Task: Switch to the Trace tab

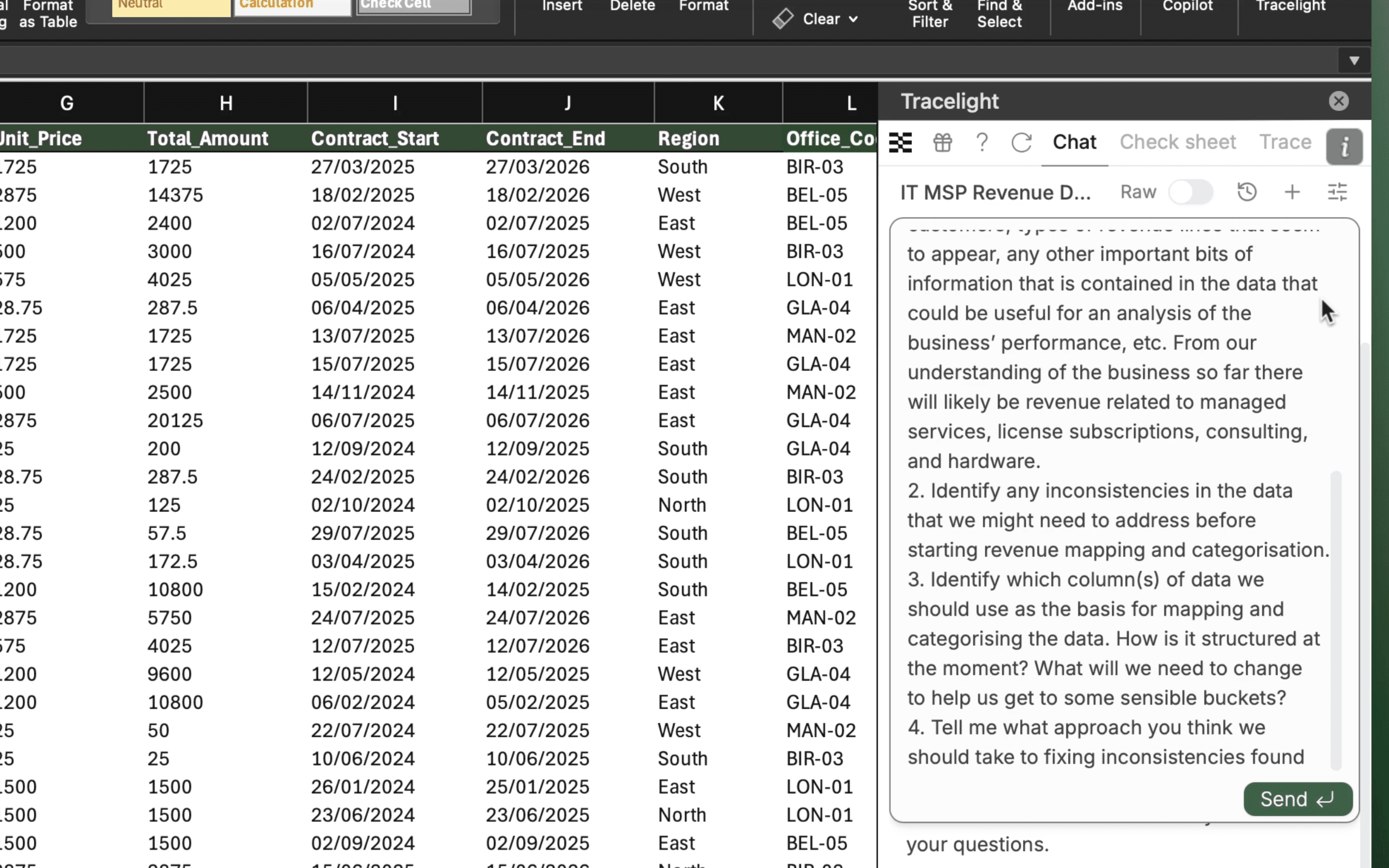Action: (1285, 142)
